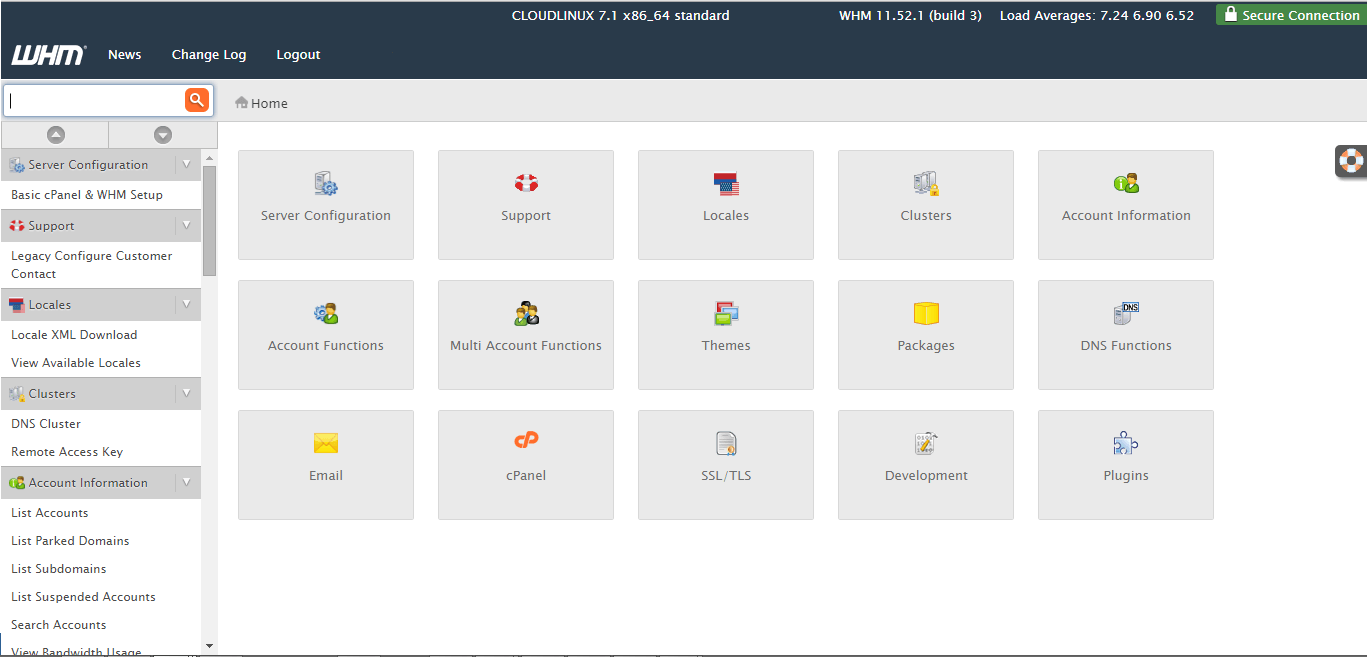Select the cPanel icon tile
The height and width of the screenshot is (657, 1367).
point(525,465)
